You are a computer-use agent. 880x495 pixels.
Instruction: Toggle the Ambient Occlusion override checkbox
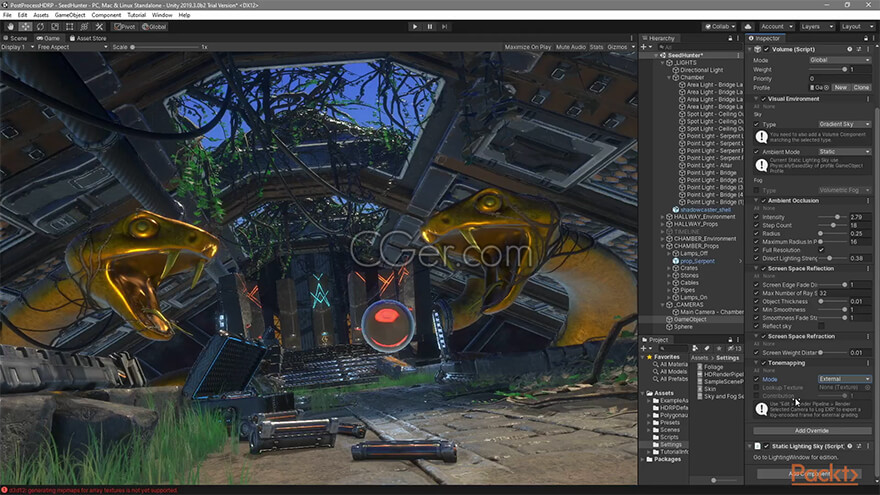click(x=764, y=200)
